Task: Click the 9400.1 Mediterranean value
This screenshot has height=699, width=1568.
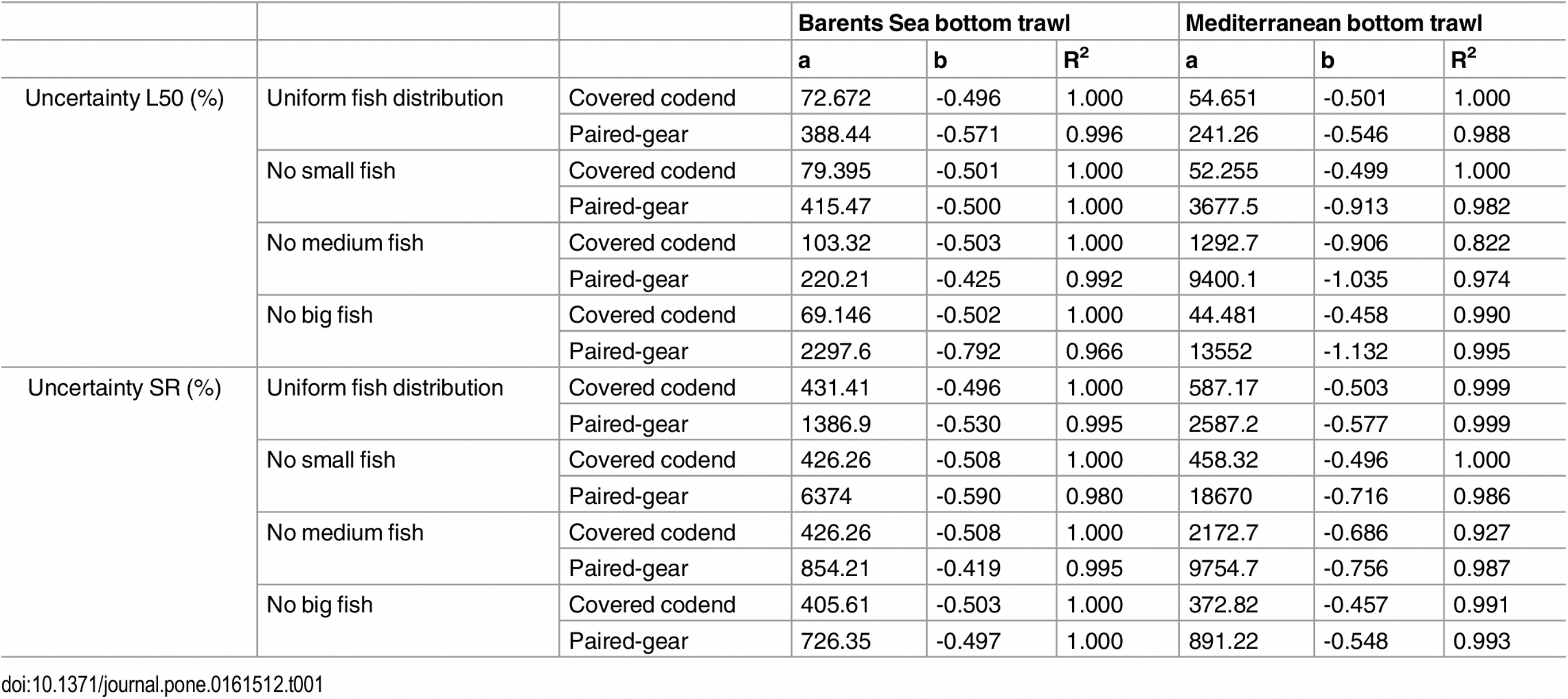Action: coord(1223,279)
